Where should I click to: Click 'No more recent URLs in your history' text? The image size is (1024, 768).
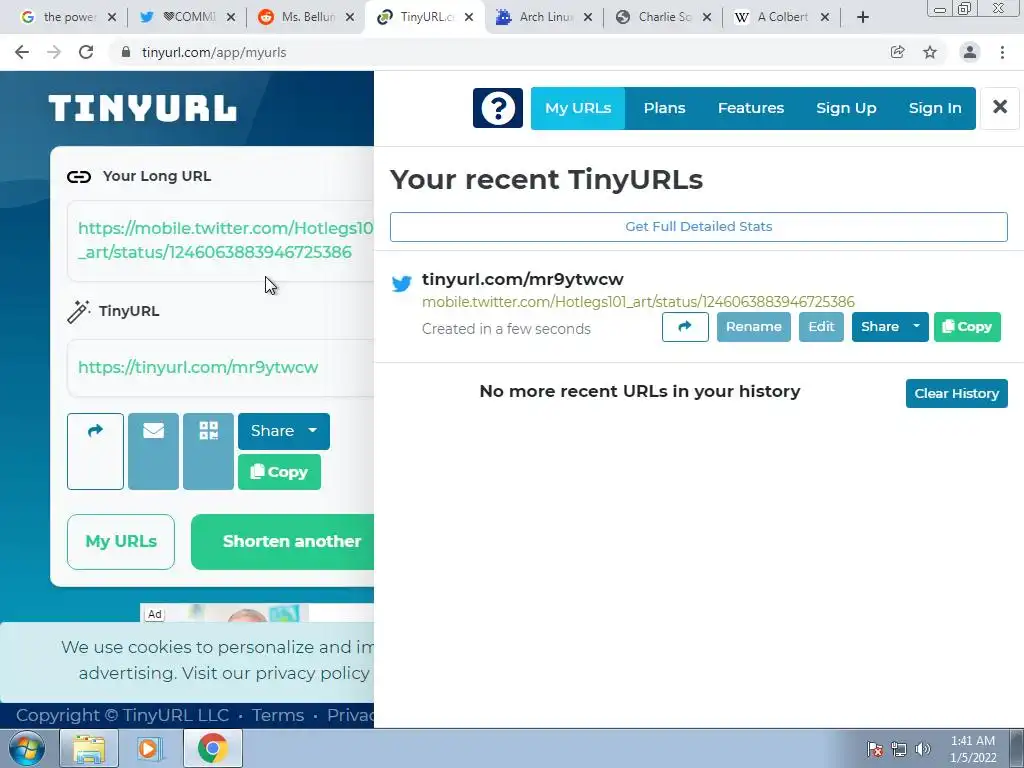(639, 391)
